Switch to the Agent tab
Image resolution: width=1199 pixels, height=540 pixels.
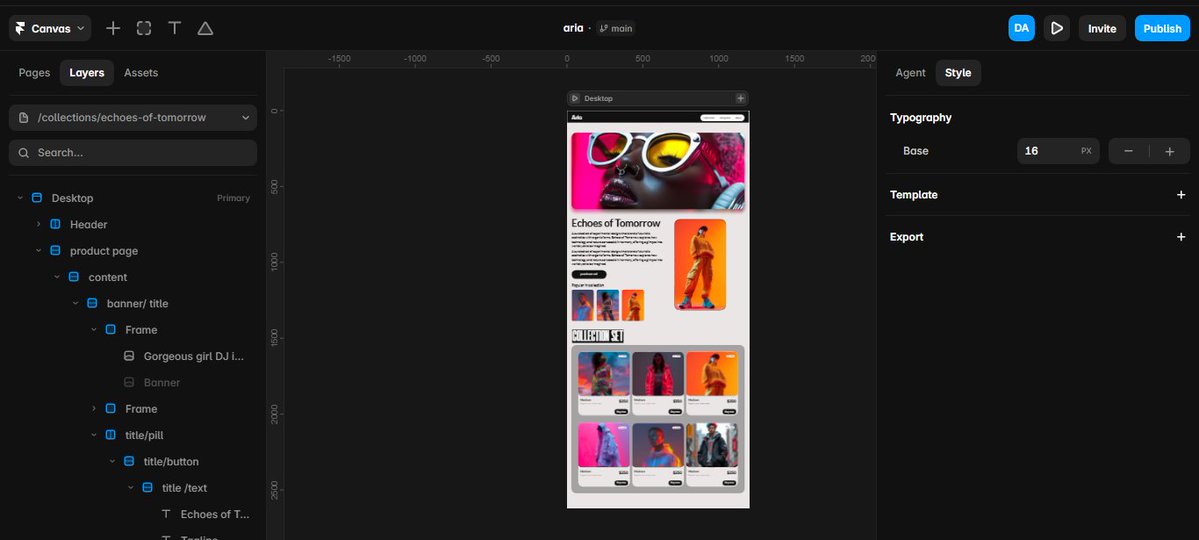tap(910, 73)
